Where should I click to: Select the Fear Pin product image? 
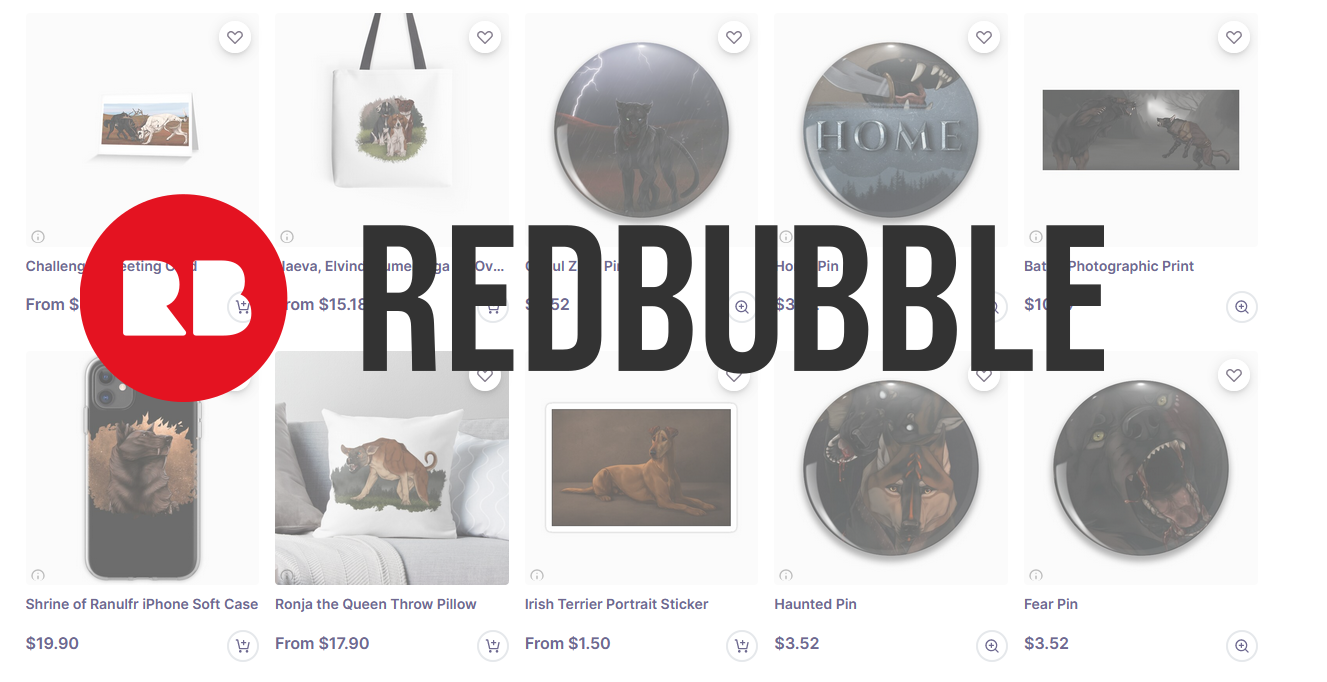coord(1141,468)
